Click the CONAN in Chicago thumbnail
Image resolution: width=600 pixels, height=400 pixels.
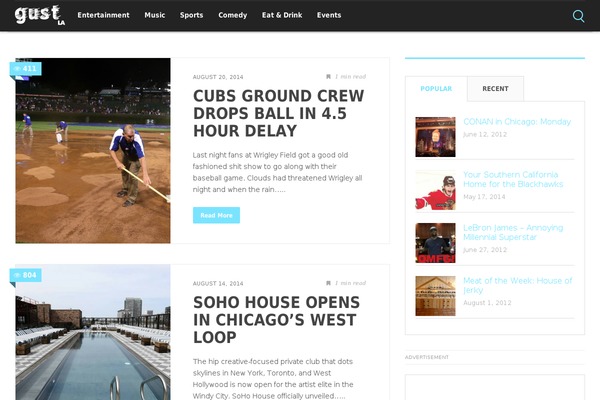point(435,137)
